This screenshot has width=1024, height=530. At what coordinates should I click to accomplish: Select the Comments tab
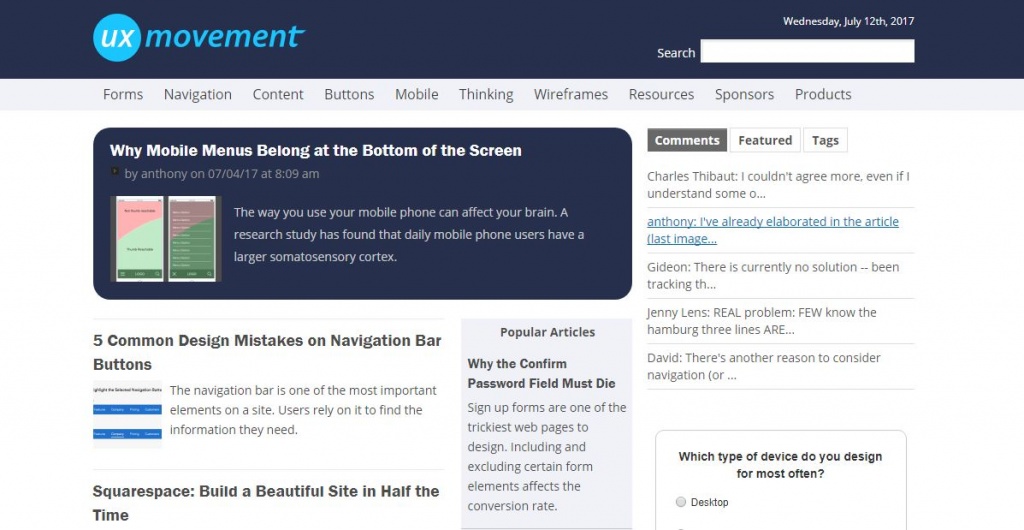click(x=687, y=140)
